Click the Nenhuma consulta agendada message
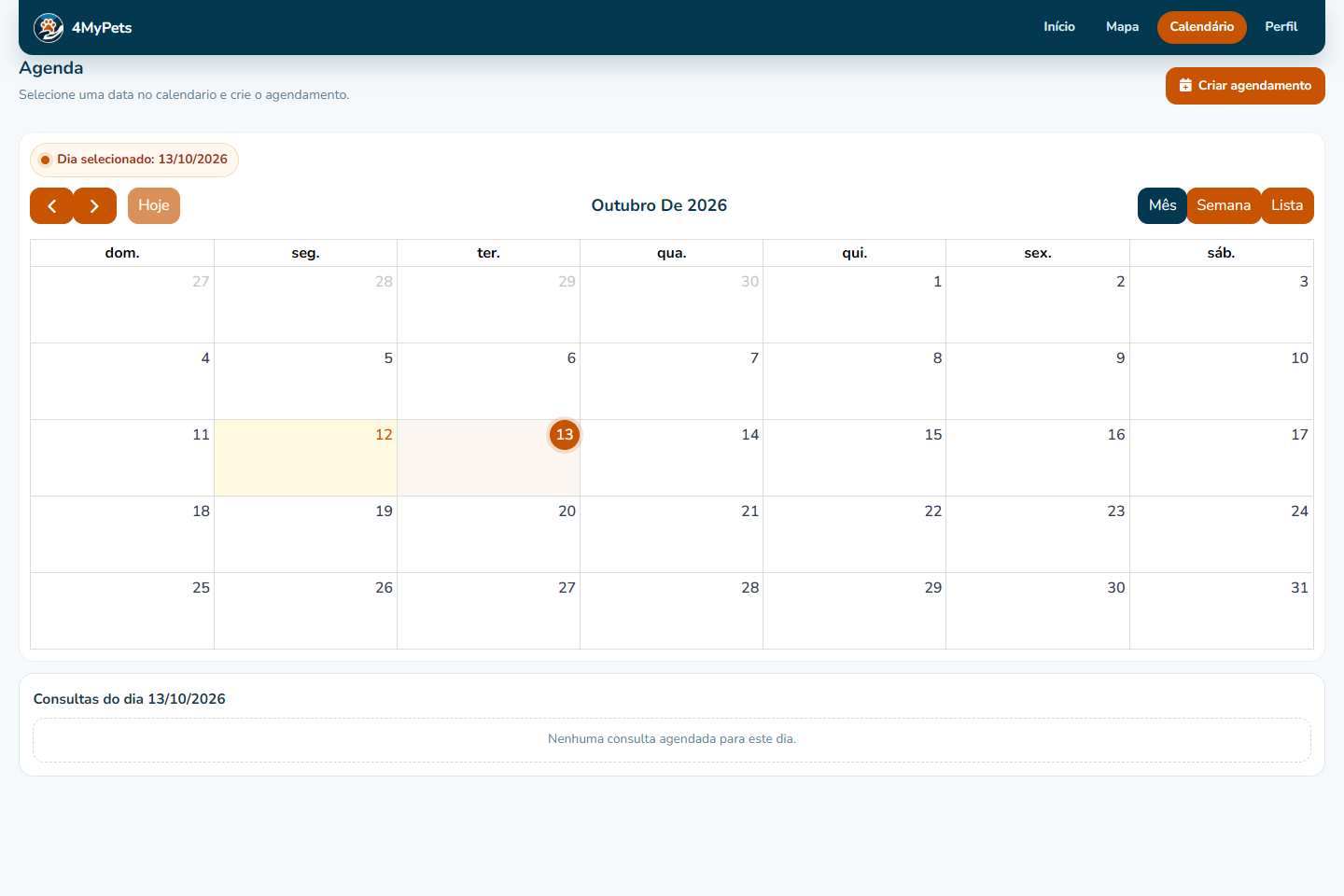The image size is (1344, 896). pos(672,739)
